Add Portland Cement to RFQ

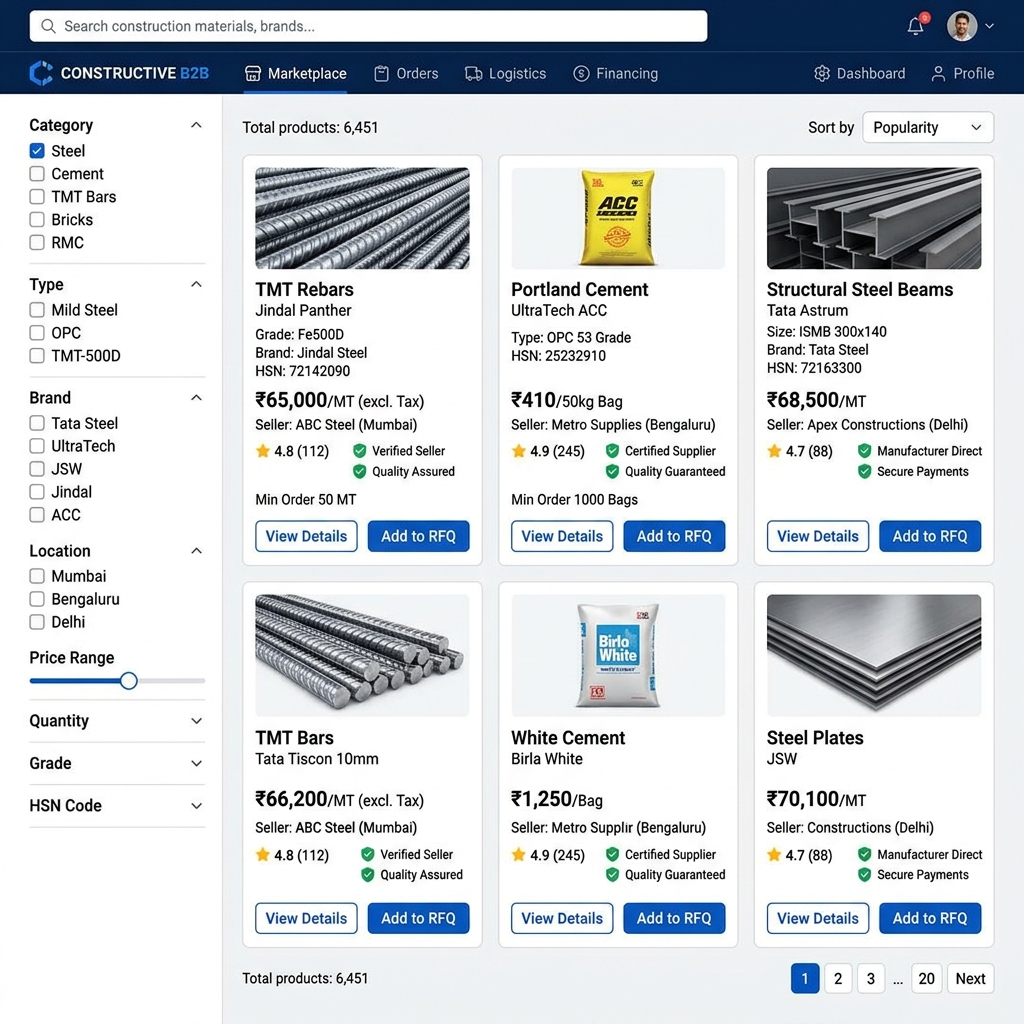coord(674,536)
